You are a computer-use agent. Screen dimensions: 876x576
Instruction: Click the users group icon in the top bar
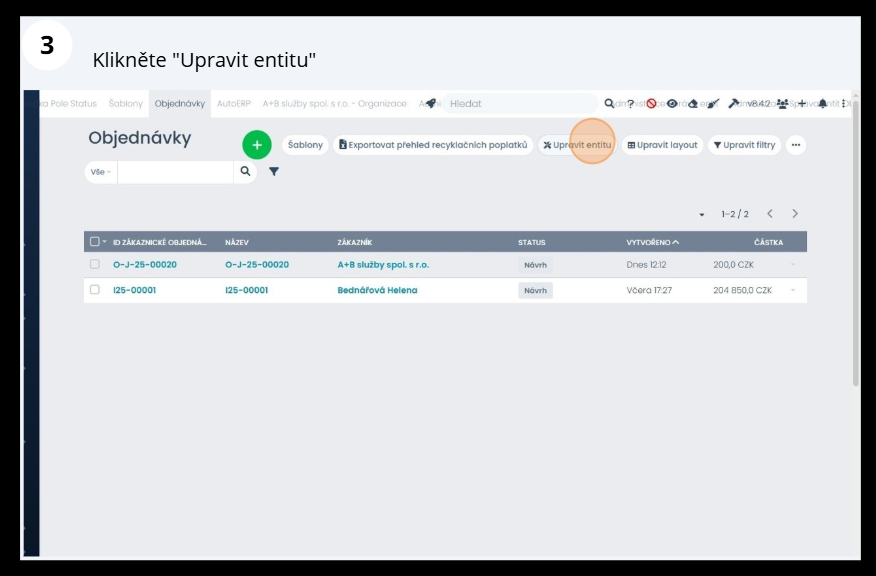pyautogui.click(x=782, y=103)
